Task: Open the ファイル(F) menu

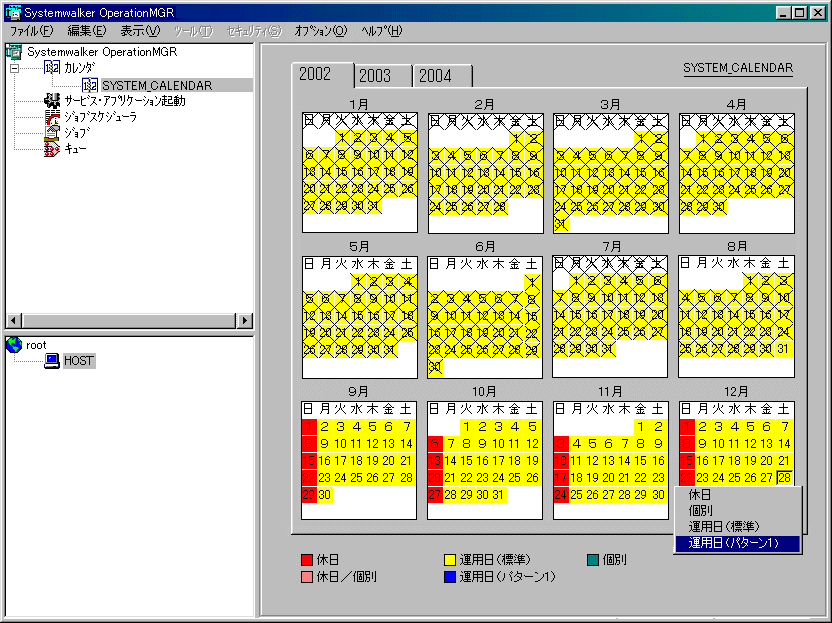Action: 32,31
